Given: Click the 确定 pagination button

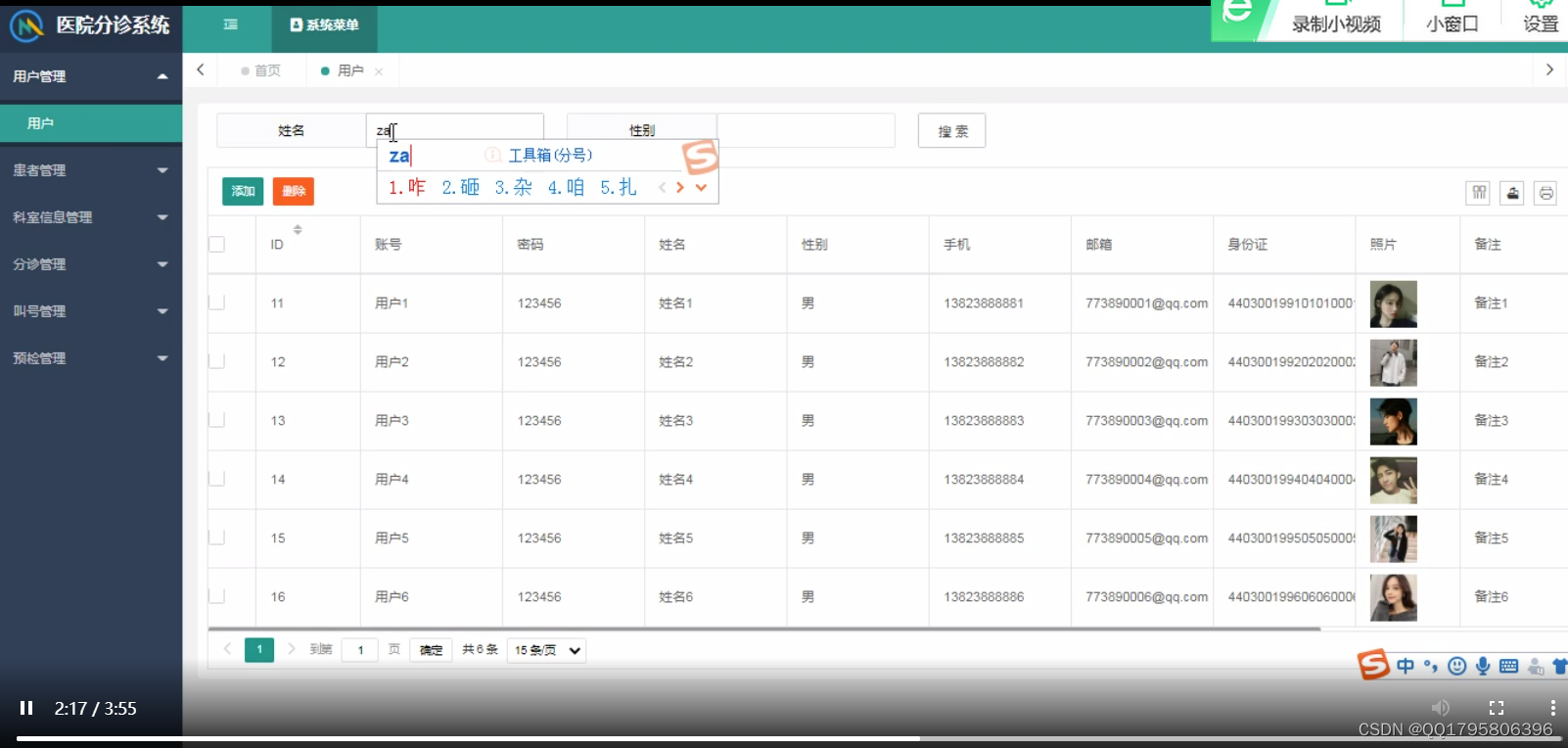Looking at the screenshot, I should click(x=431, y=650).
